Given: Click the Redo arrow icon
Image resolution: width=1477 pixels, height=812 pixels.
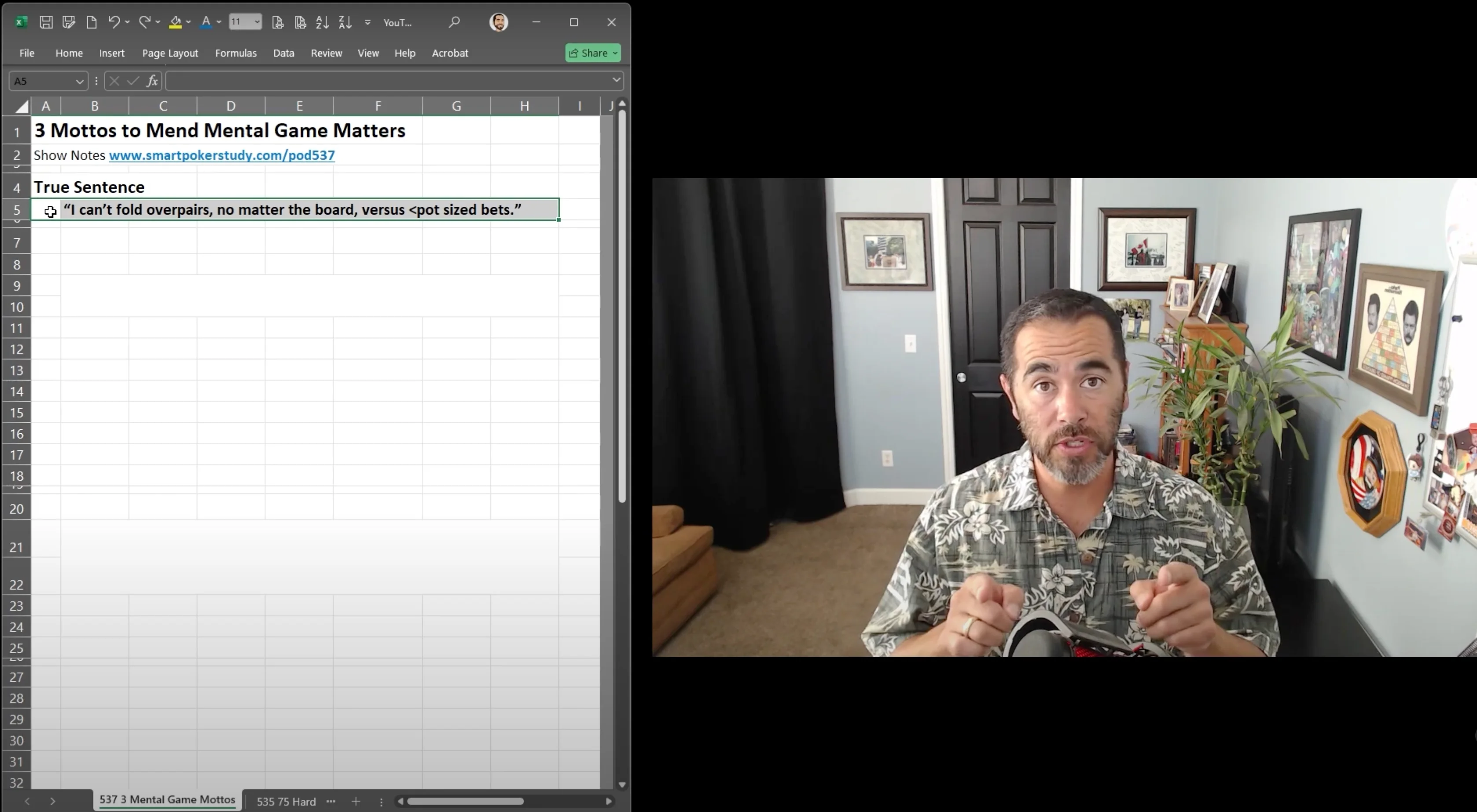Looking at the screenshot, I should (x=144, y=22).
